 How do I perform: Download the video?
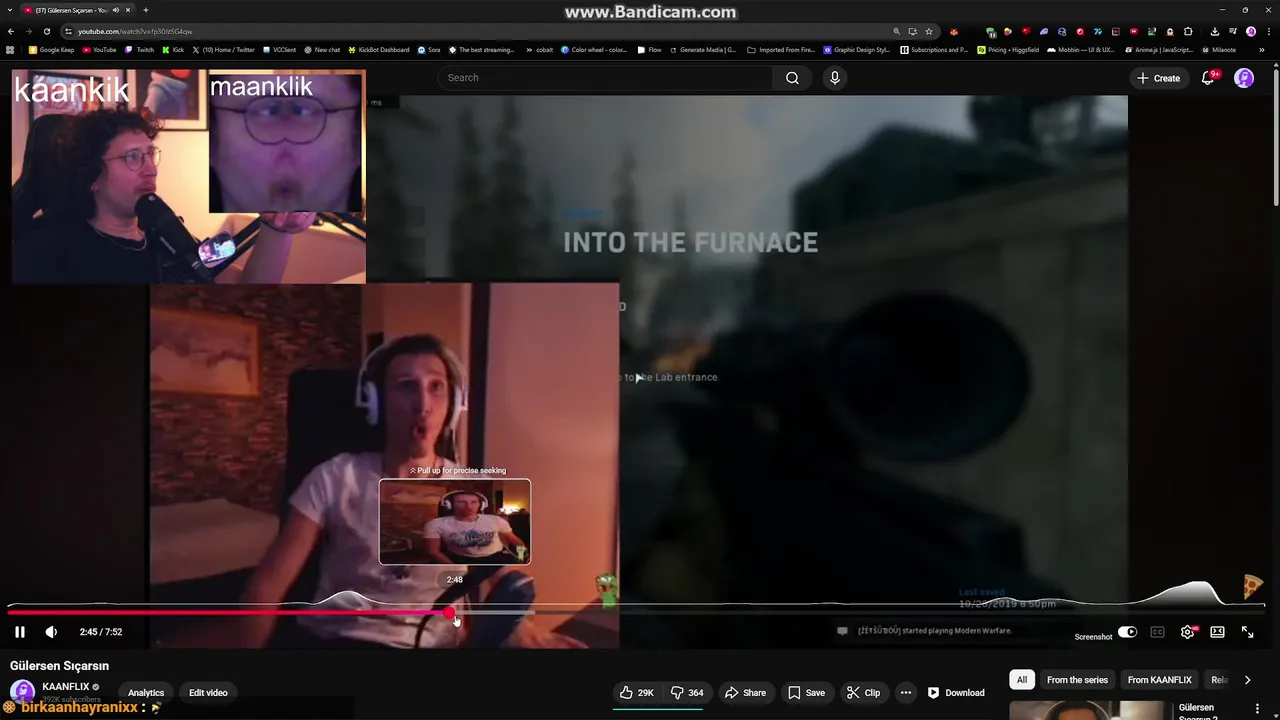click(956, 692)
